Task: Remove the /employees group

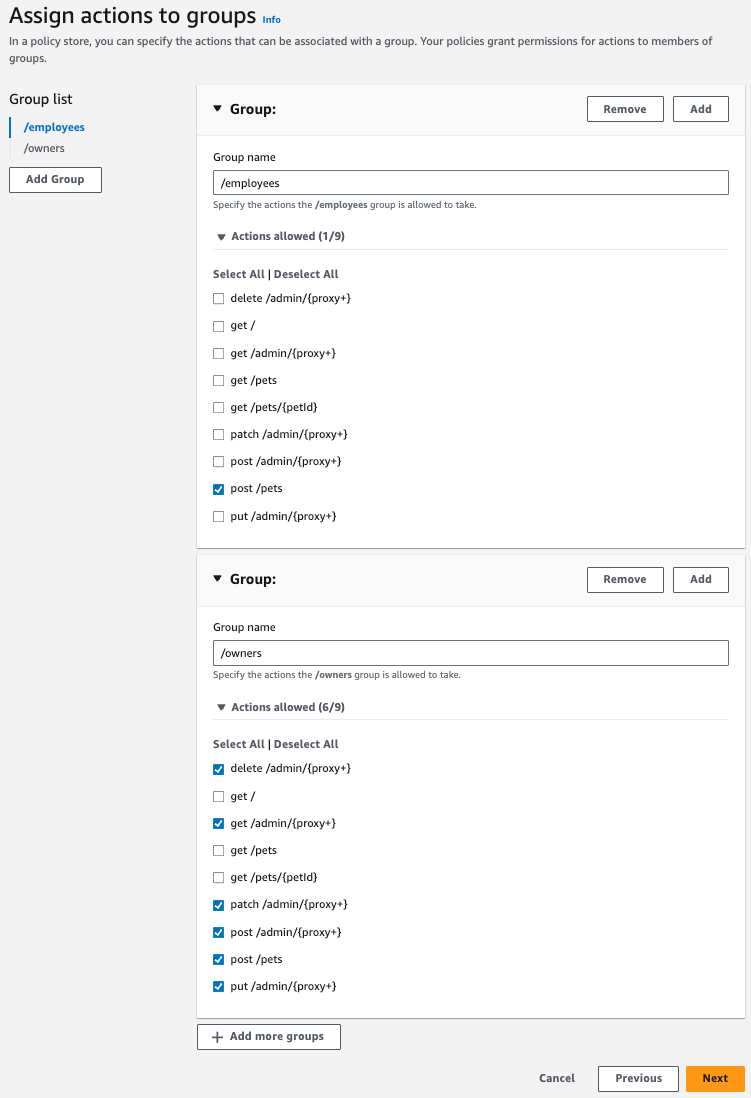Action: (x=624, y=109)
